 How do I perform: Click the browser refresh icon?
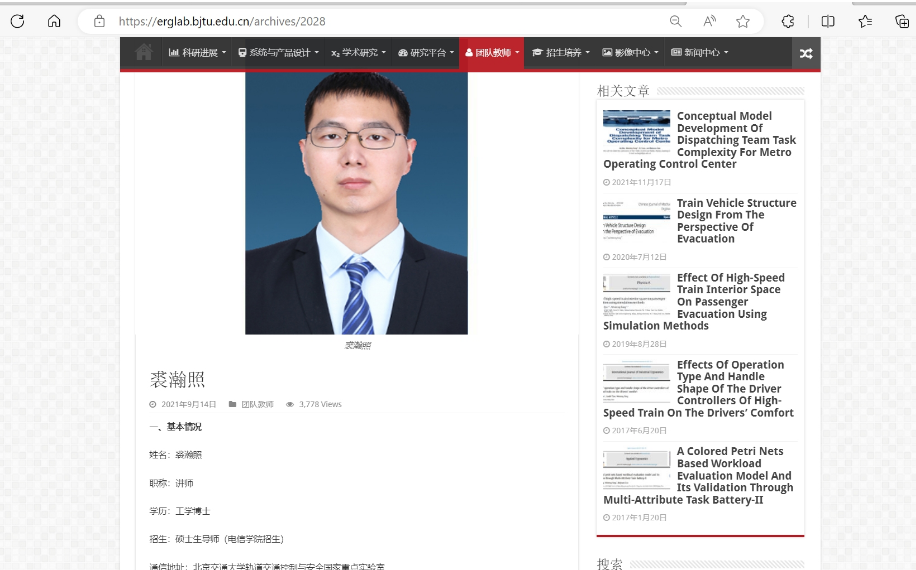17,21
